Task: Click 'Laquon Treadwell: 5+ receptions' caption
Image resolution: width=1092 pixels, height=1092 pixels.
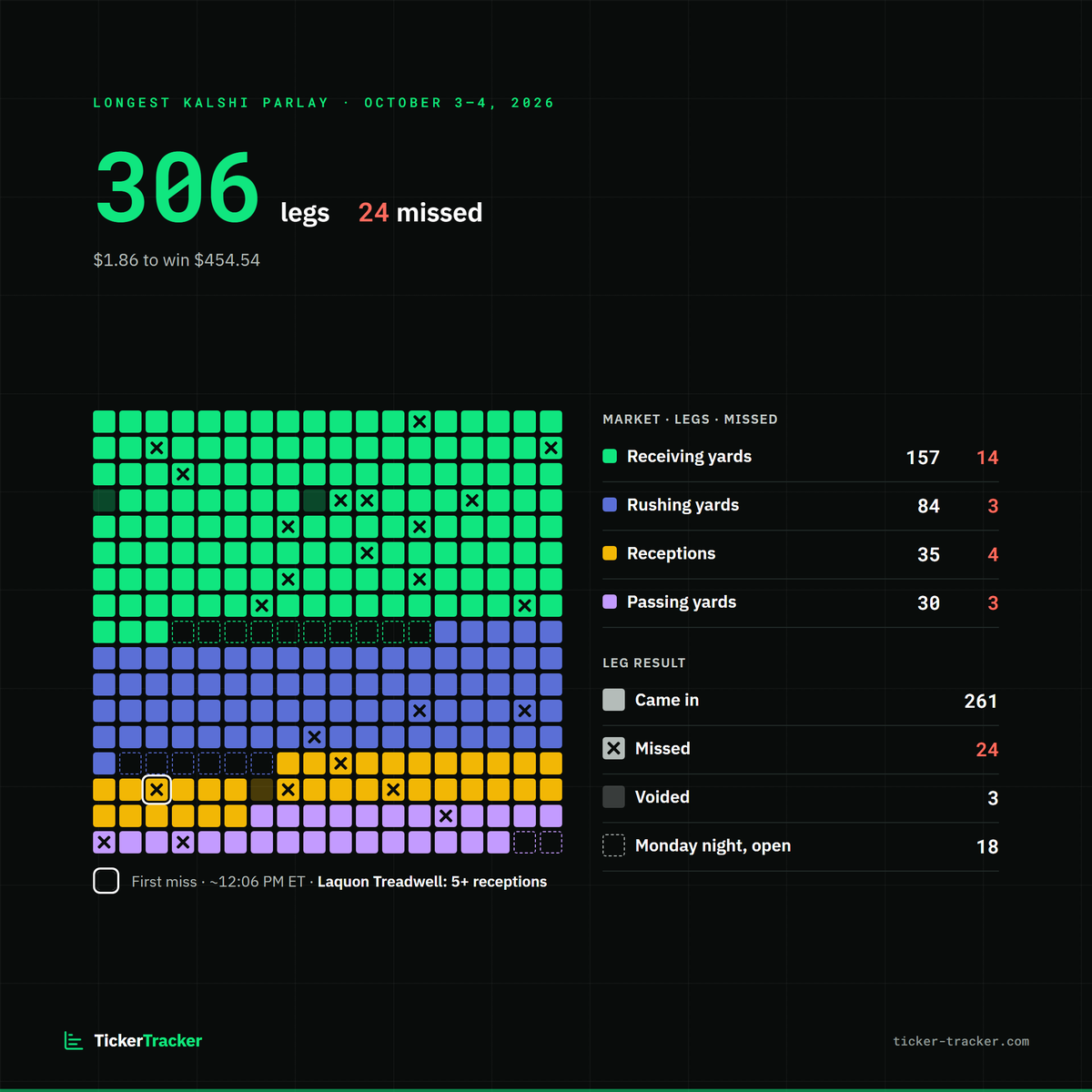Action: pos(432,882)
